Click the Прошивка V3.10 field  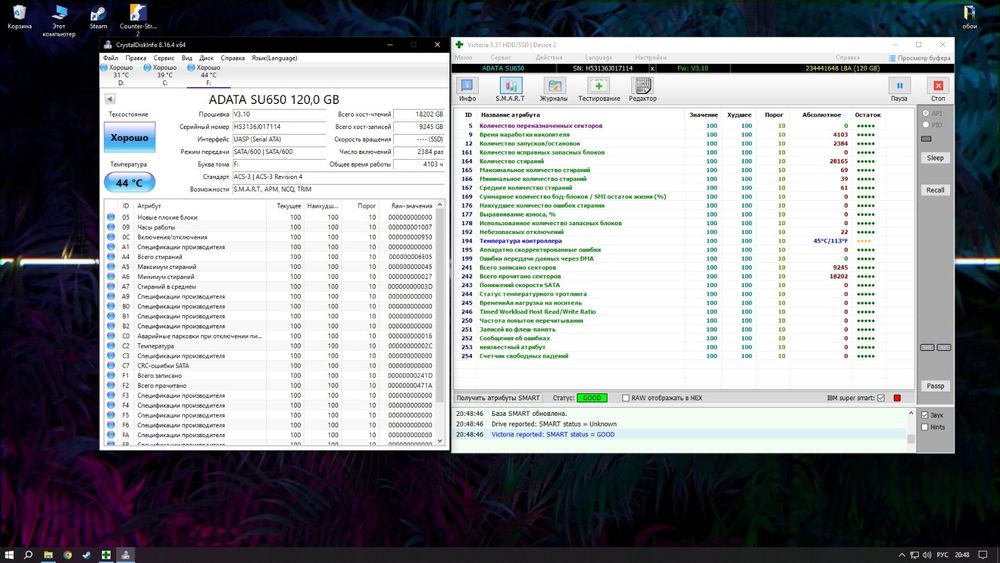tap(279, 114)
